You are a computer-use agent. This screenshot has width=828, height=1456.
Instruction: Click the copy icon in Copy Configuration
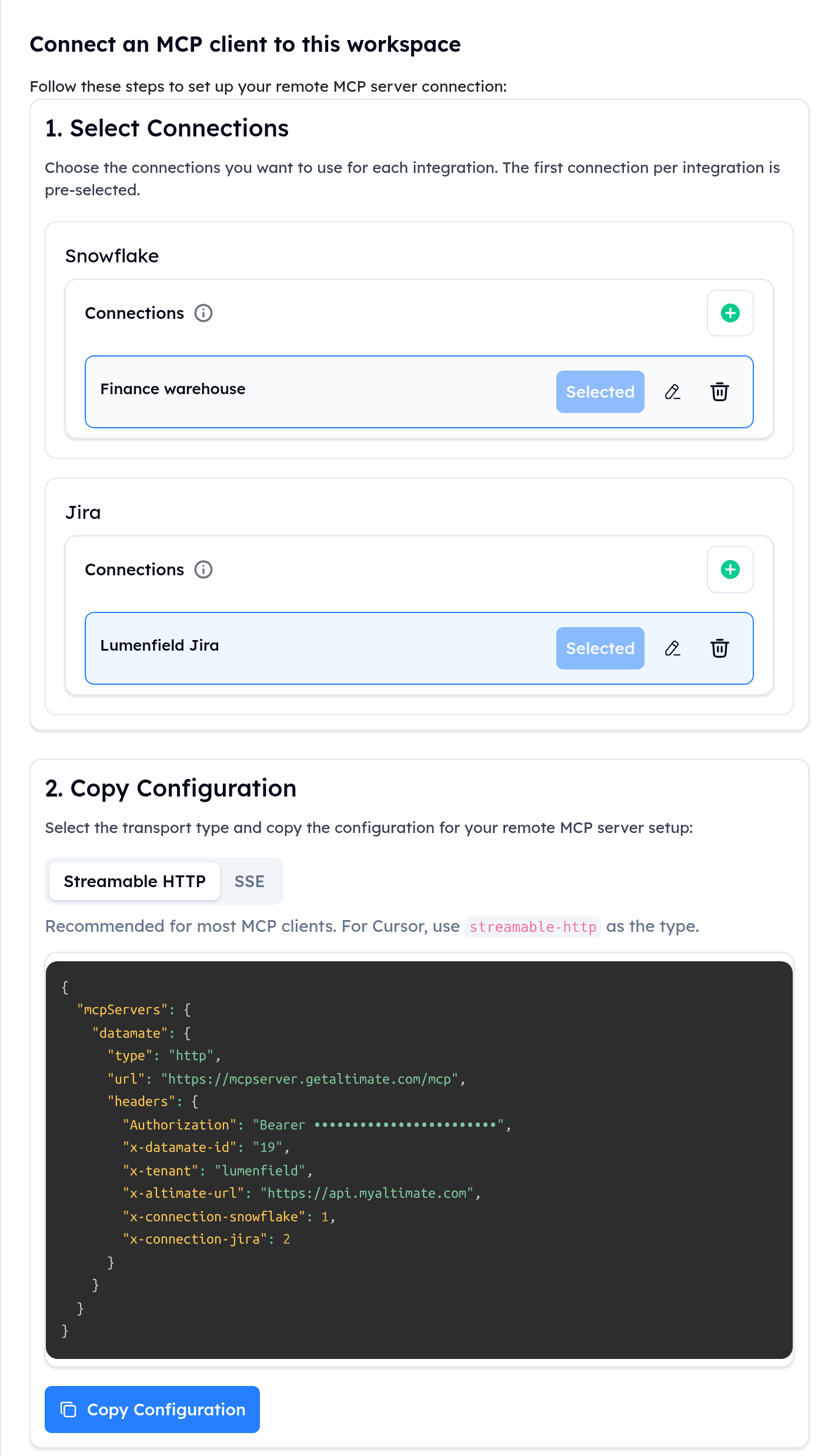click(69, 1410)
